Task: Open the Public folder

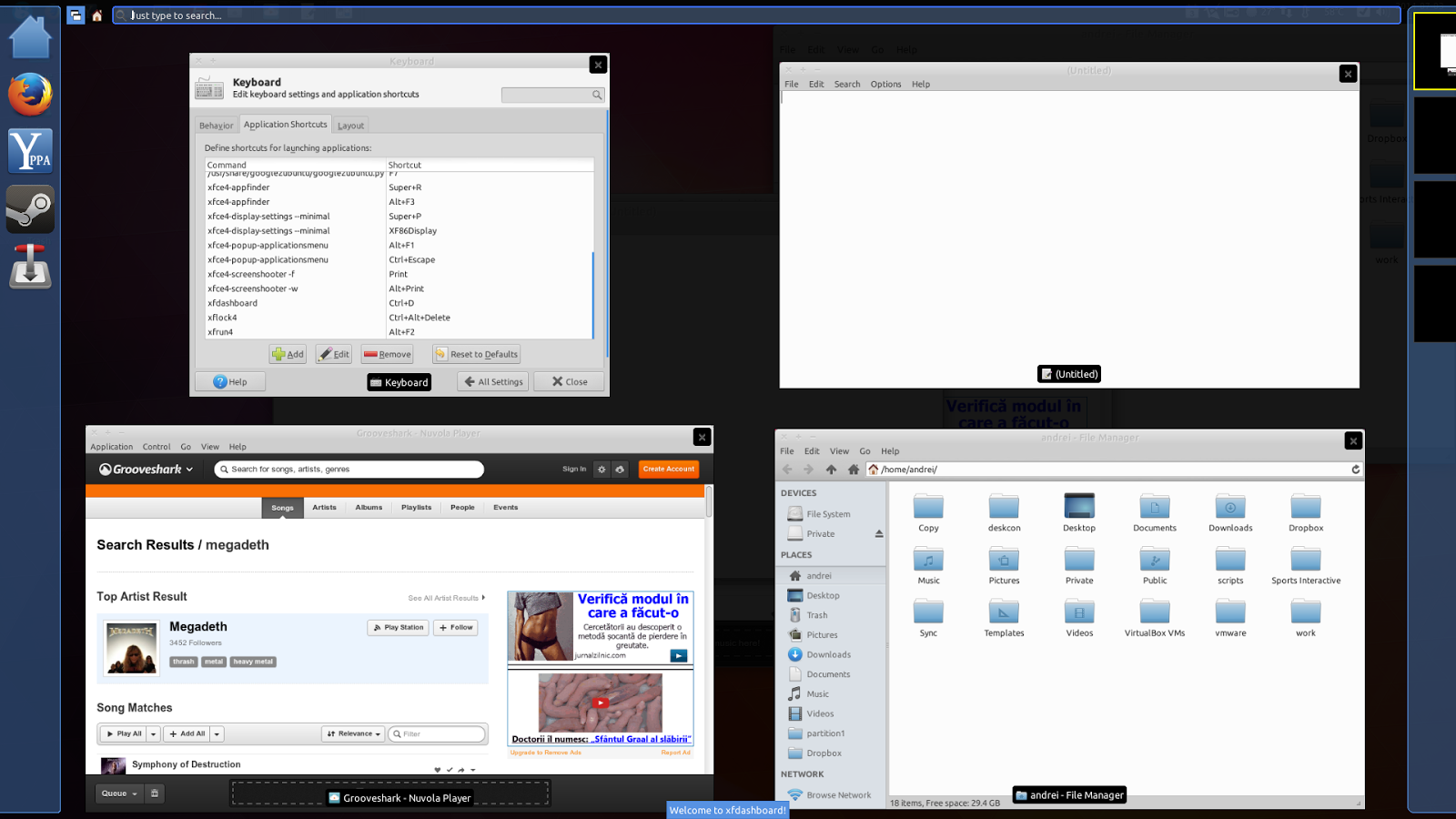Action: (x=1155, y=566)
